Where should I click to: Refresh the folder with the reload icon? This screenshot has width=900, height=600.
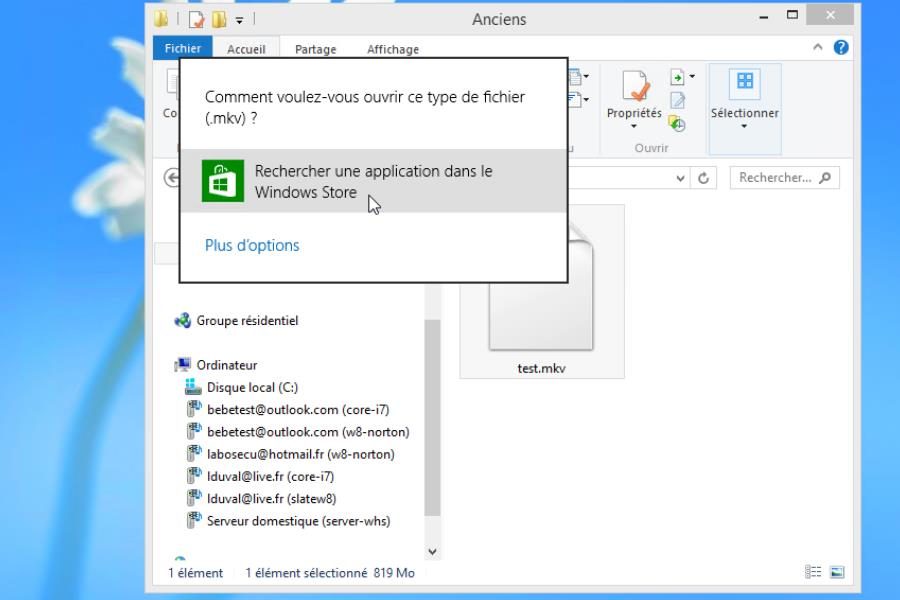coord(704,178)
